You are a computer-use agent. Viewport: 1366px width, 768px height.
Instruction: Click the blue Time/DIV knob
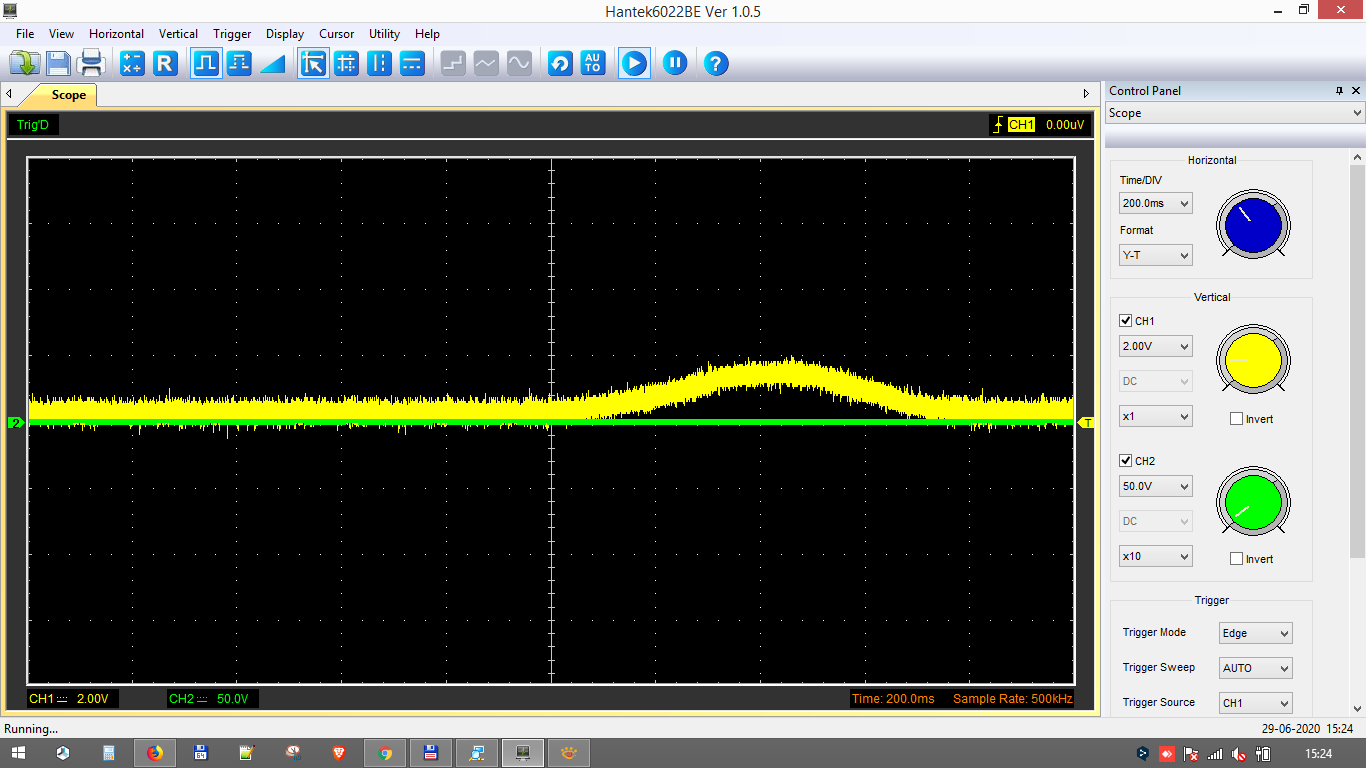1253,225
